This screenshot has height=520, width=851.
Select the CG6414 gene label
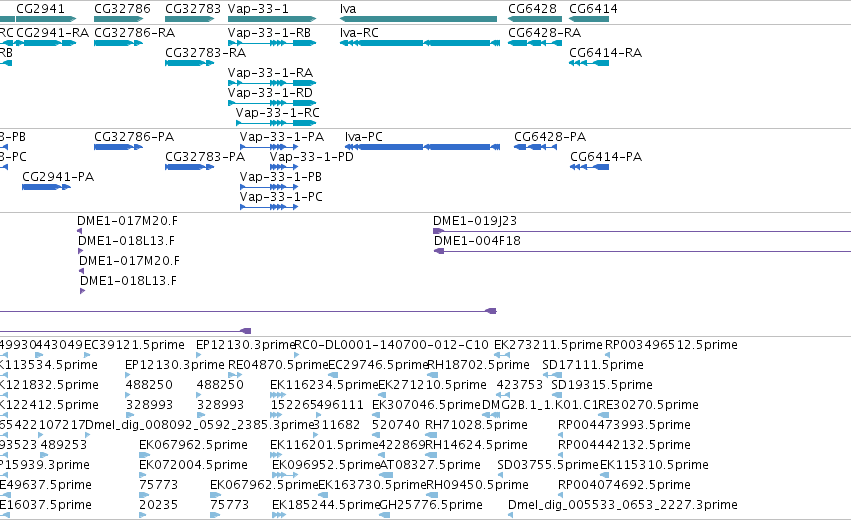tap(593, 9)
